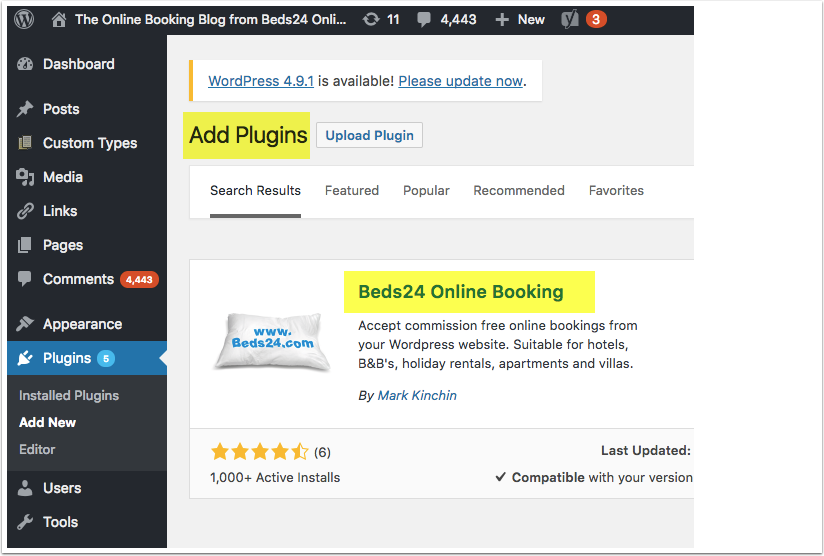Click the Media icon in sidebar
The width and height of the screenshot is (824, 556).
pyautogui.click(x=25, y=177)
